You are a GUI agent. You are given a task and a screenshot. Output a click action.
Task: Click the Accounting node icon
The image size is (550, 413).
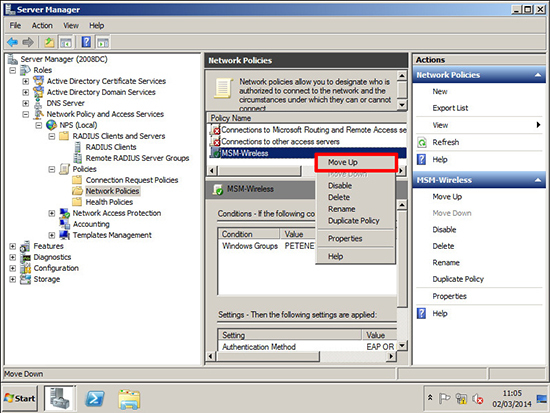pyautogui.click(x=64, y=224)
